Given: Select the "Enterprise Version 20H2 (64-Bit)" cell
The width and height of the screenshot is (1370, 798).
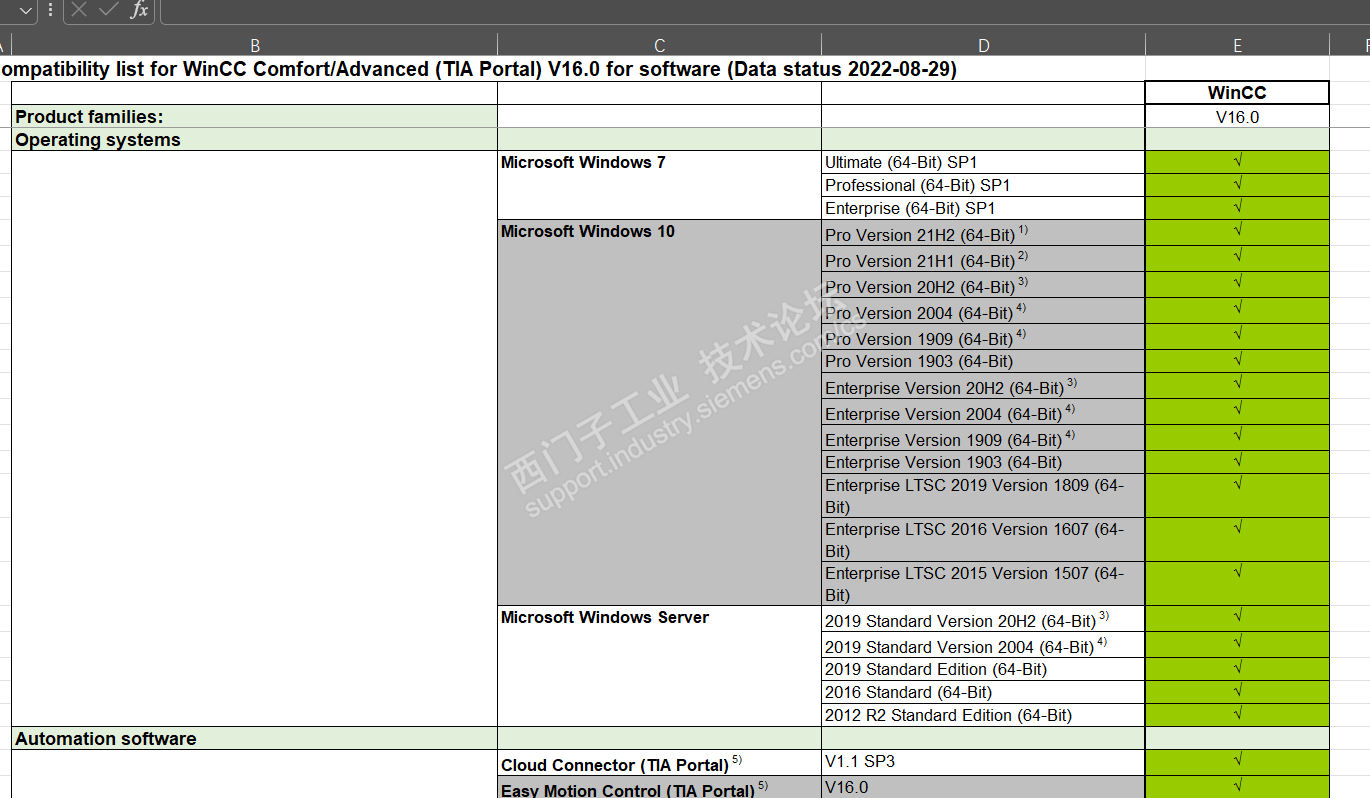Looking at the screenshot, I should tap(983, 386).
